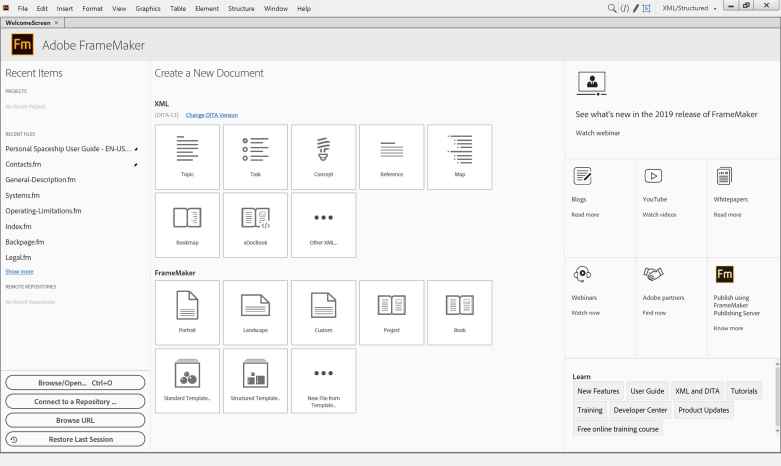Open the Graphics menu
This screenshot has height=466, width=781.
click(148, 8)
